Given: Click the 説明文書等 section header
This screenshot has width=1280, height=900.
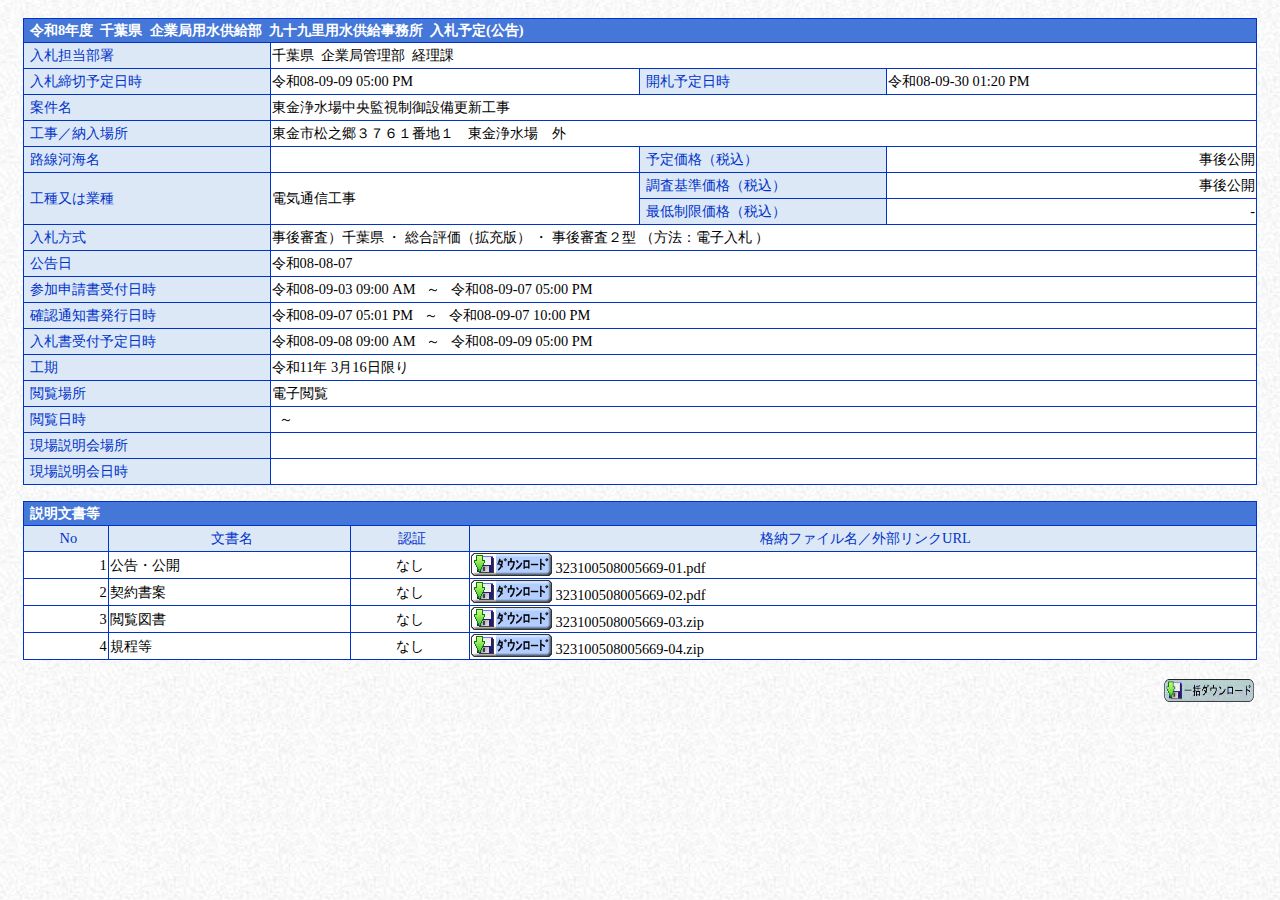Looking at the screenshot, I should (640, 513).
